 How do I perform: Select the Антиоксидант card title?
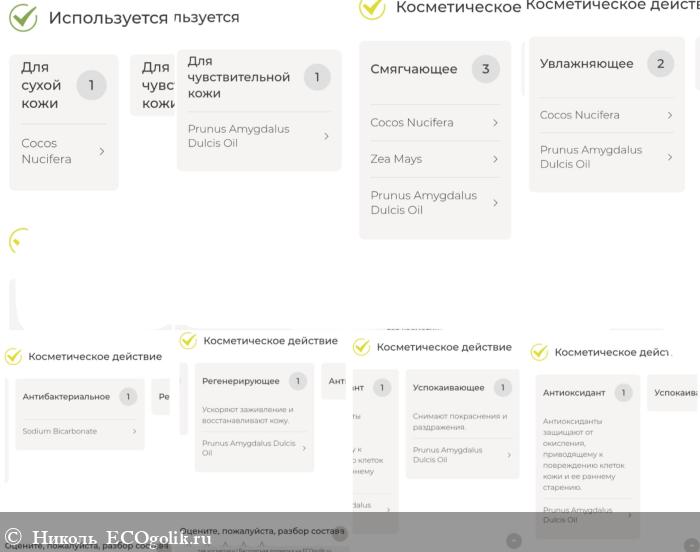[x=574, y=393]
